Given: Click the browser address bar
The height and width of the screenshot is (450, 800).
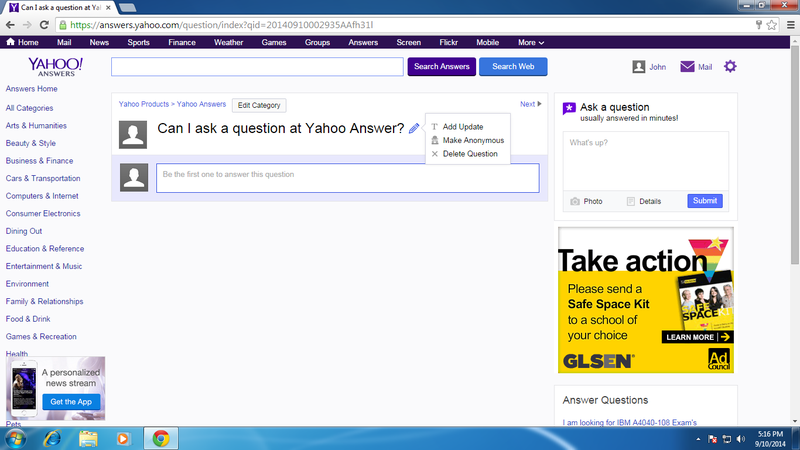Looking at the screenshot, I should 408,24.
